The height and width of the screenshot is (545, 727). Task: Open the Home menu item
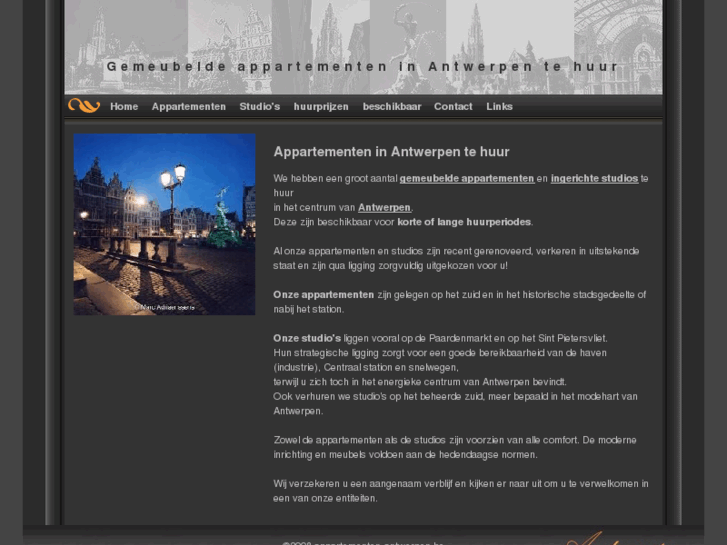(x=124, y=107)
